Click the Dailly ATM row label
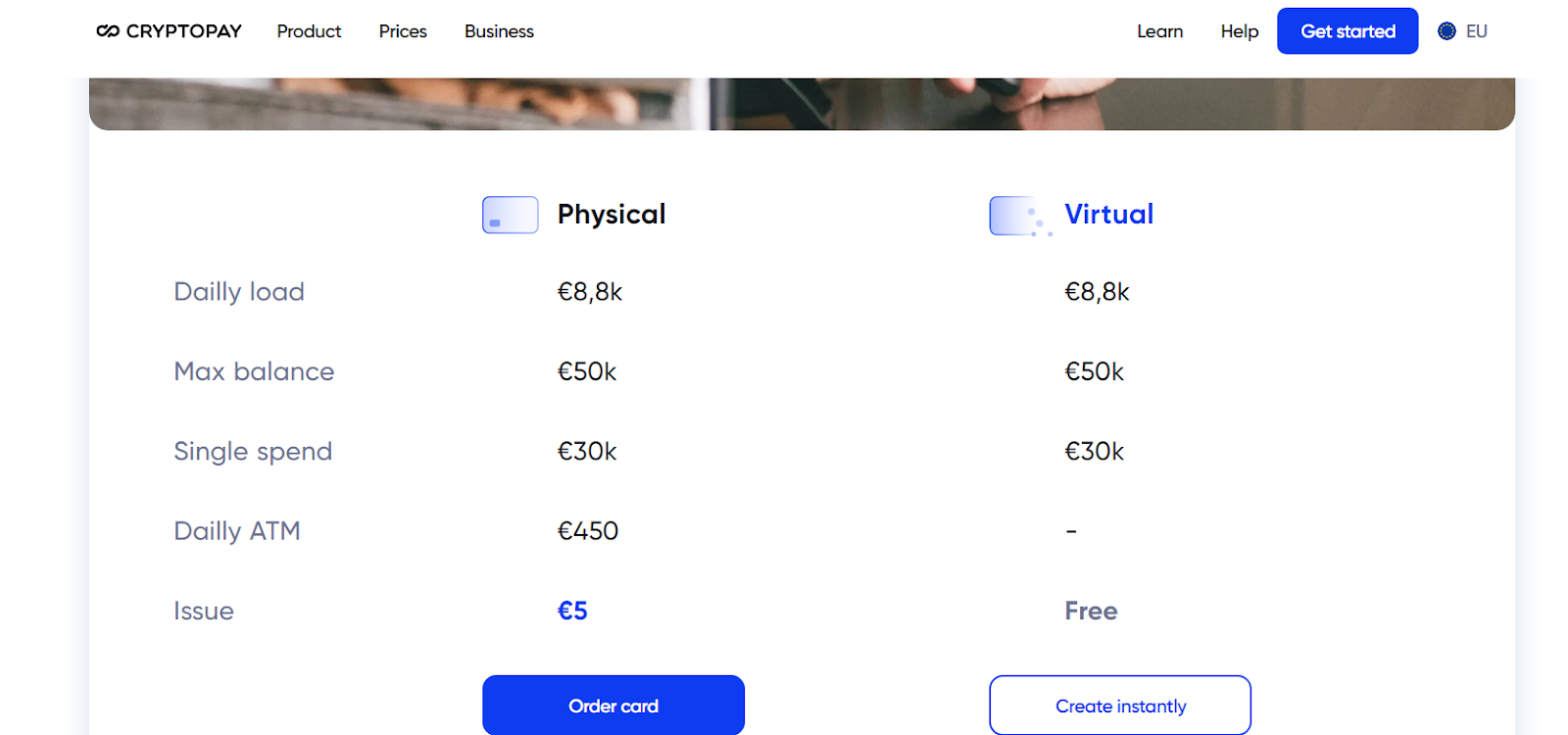 coord(237,531)
